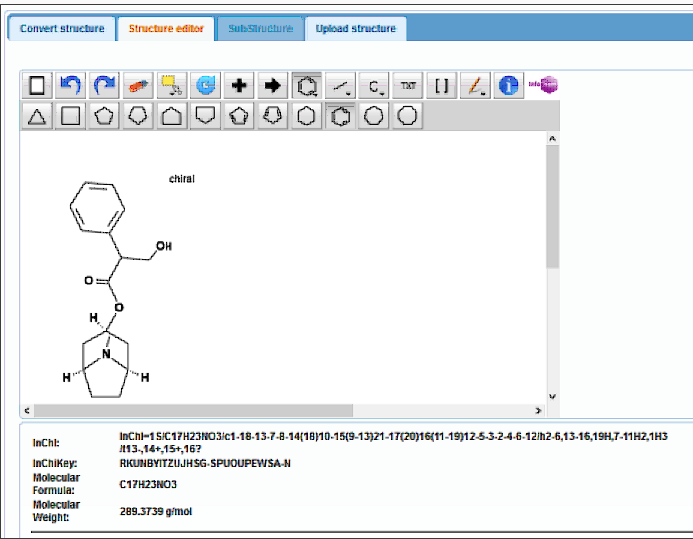The height and width of the screenshot is (539, 693).
Task: Expand the red pen tool dropdown
Action: 475,85
